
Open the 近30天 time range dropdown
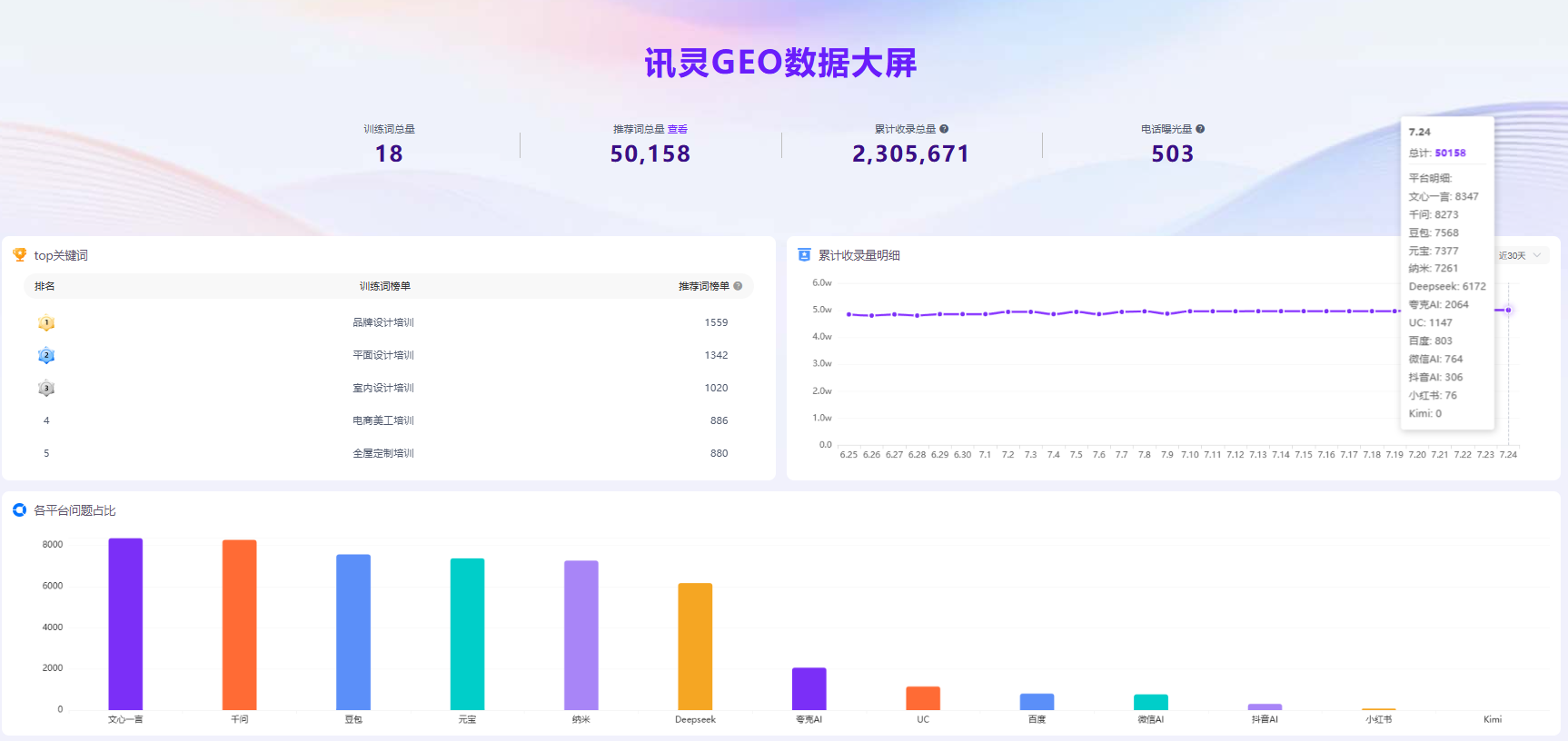pyautogui.click(x=1521, y=255)
